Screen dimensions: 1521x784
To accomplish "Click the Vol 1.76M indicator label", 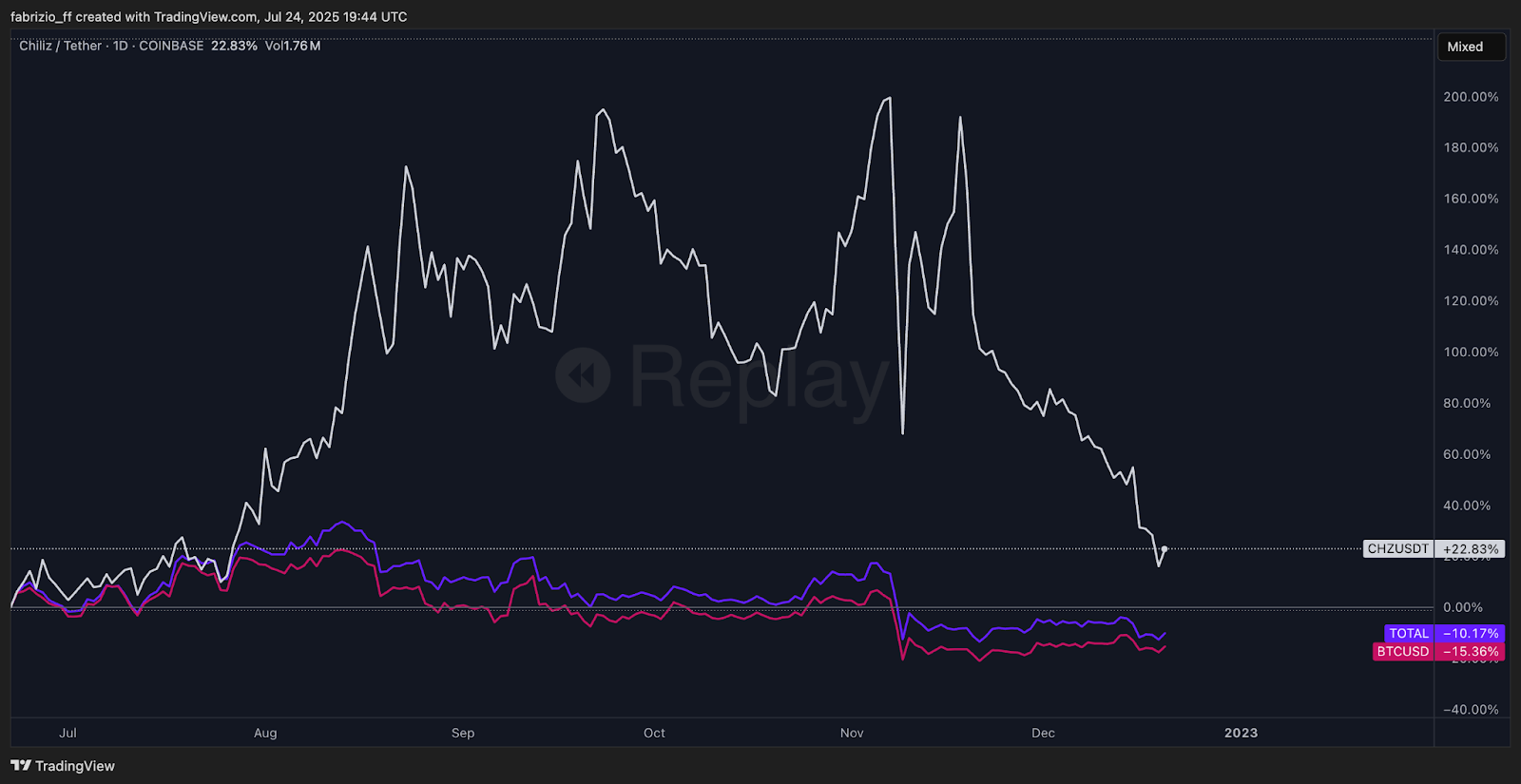I will click(293, 46).
